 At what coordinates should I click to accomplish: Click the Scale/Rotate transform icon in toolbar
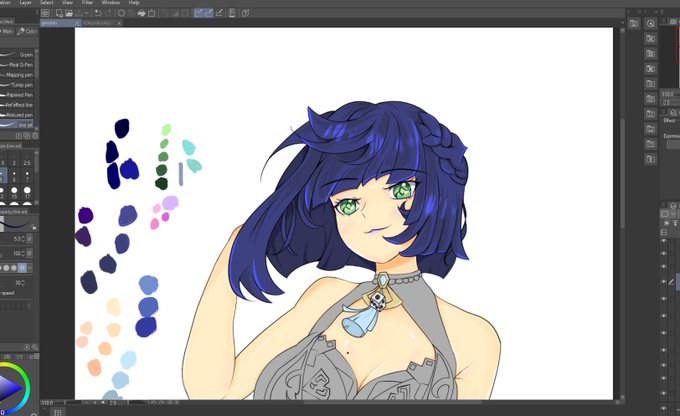[151, 13]
